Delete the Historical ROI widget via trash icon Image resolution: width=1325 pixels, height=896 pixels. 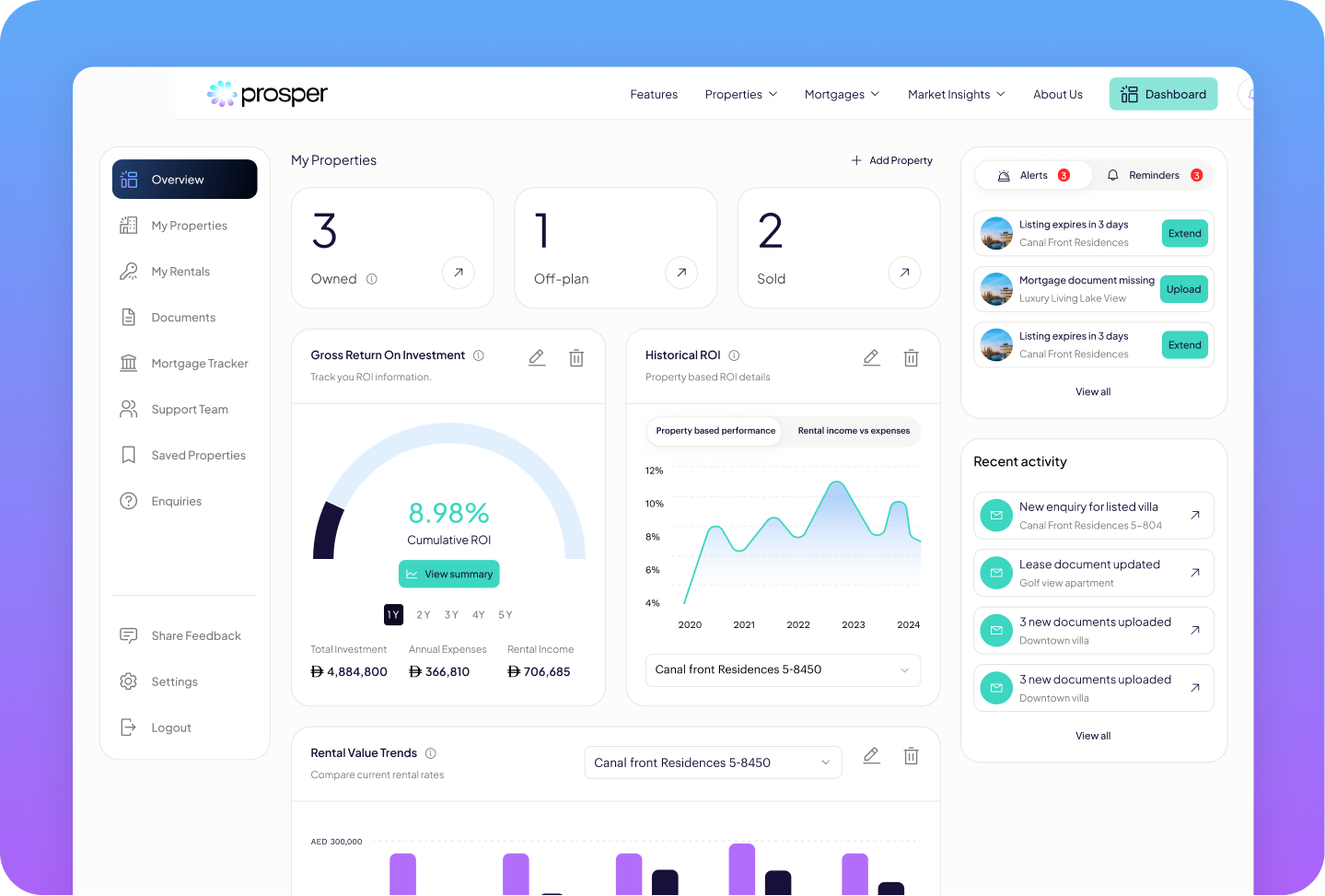[911, 357]
